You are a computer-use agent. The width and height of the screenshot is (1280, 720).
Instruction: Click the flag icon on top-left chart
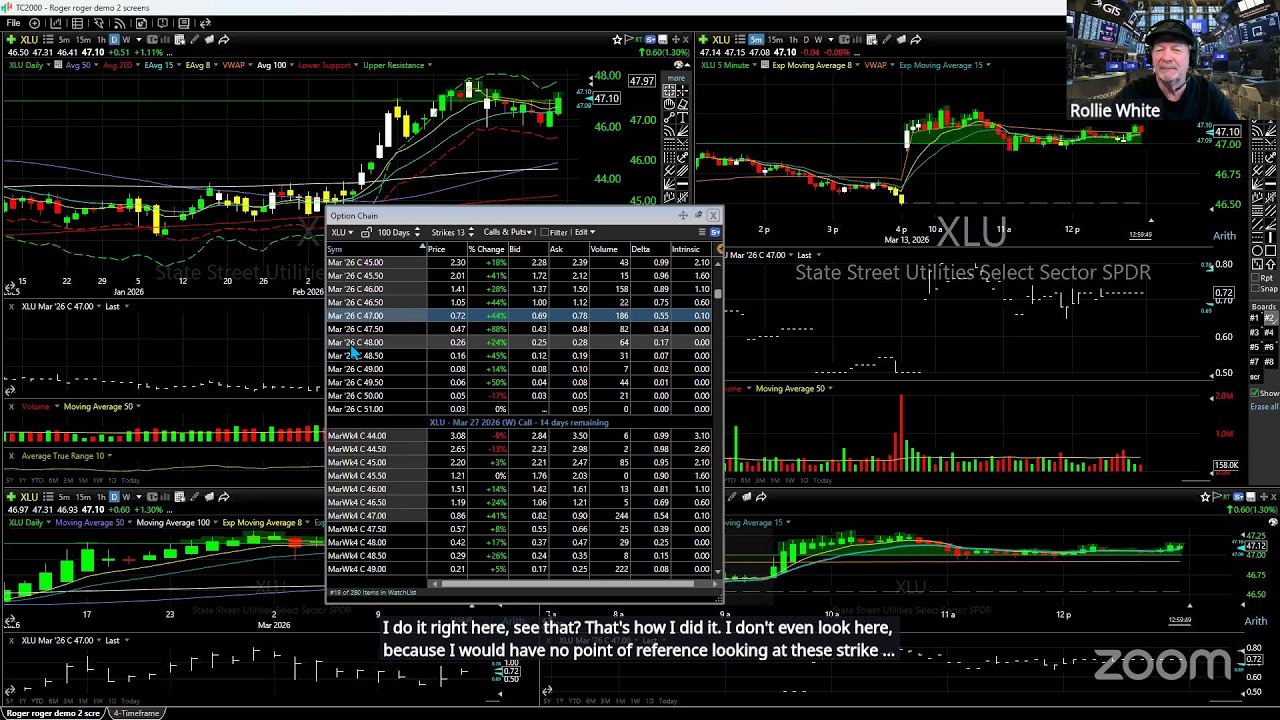tap(631, 40)
